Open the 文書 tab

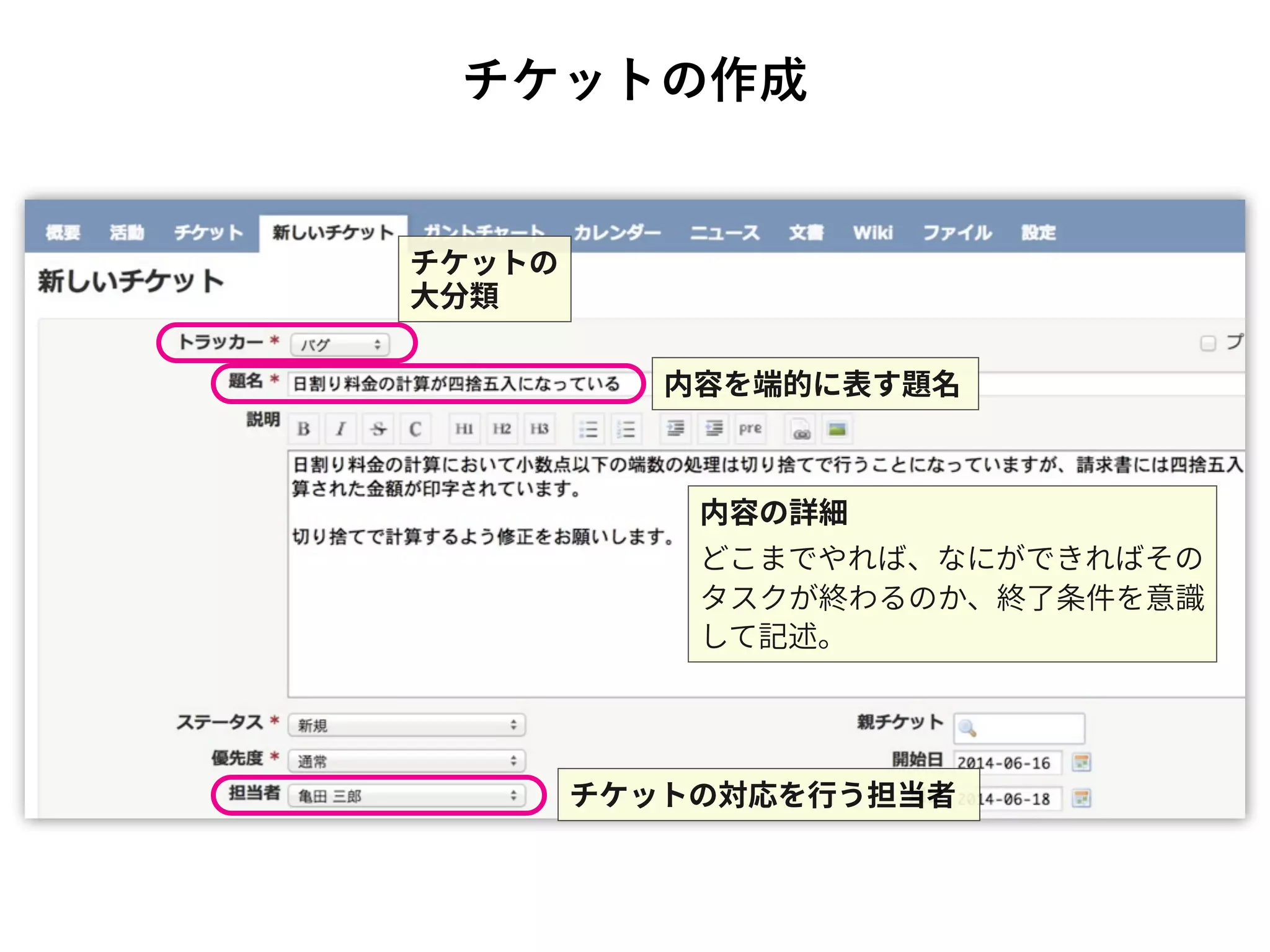pyautogui.click(x=806, y=233)
